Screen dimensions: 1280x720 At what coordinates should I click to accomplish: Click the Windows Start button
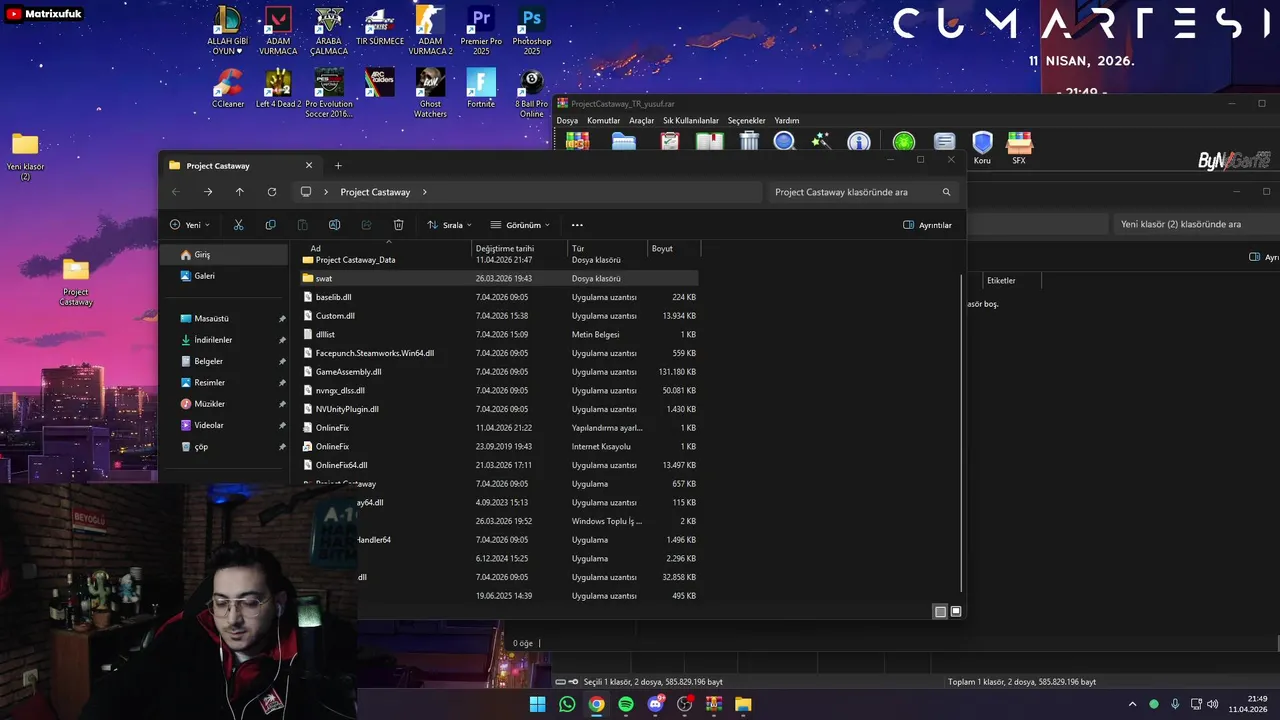pyautogui.click(x=538, y=704)
